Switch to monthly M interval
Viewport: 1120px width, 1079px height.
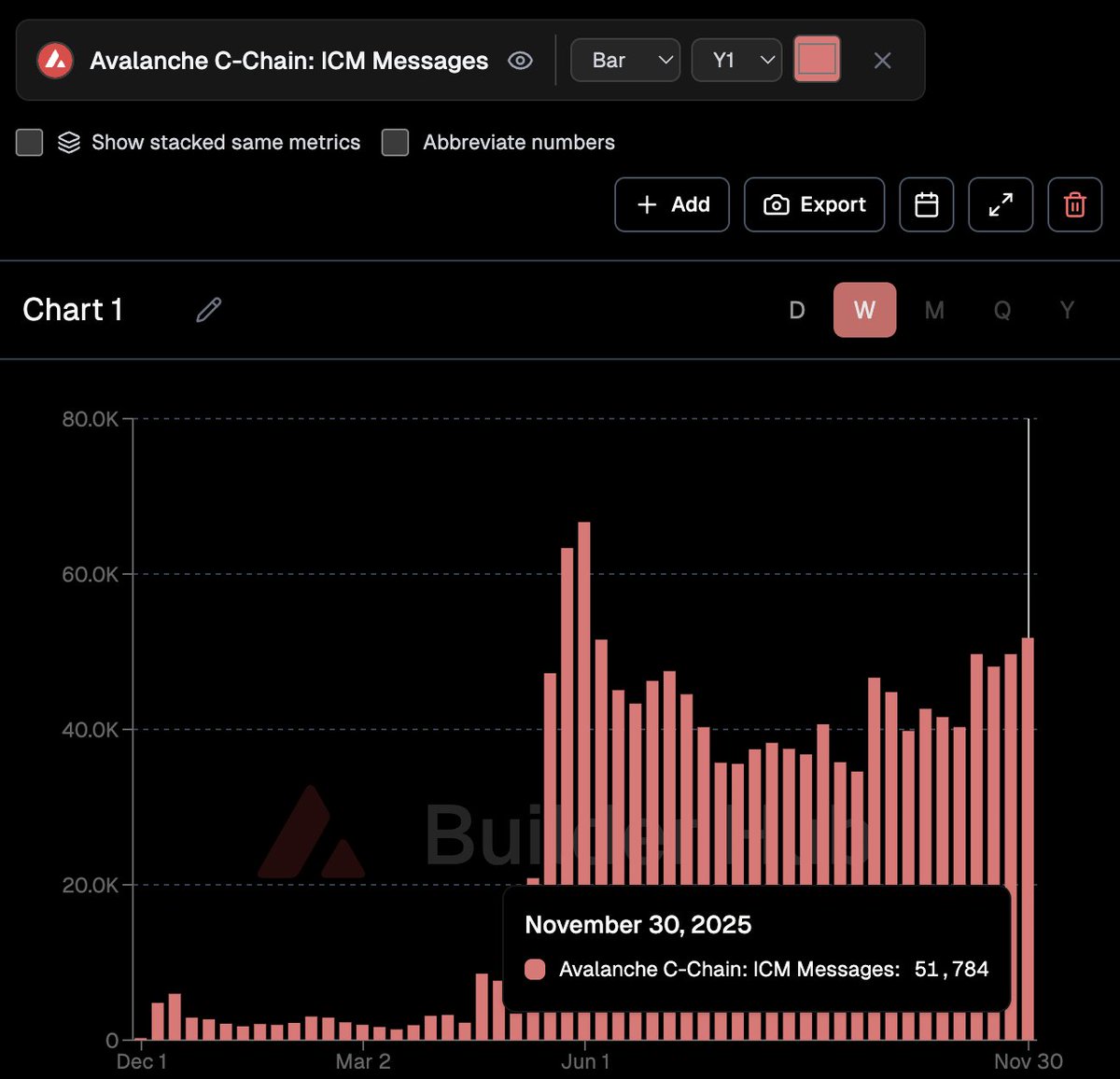pyautogui.click(x=934, y=310)
